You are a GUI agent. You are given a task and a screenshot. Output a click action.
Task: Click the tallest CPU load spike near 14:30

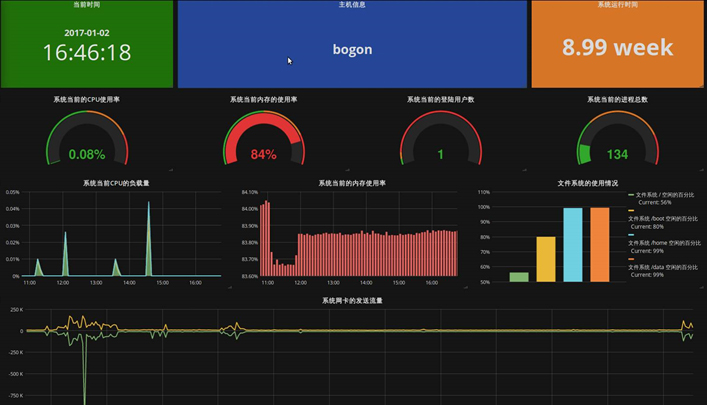pos(149,237)
